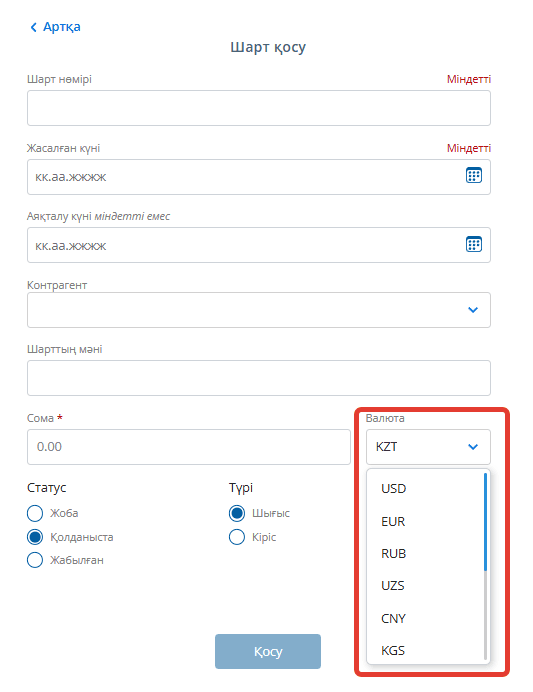
Task: Select Шығыс type radio button
Action: point(237,513)
